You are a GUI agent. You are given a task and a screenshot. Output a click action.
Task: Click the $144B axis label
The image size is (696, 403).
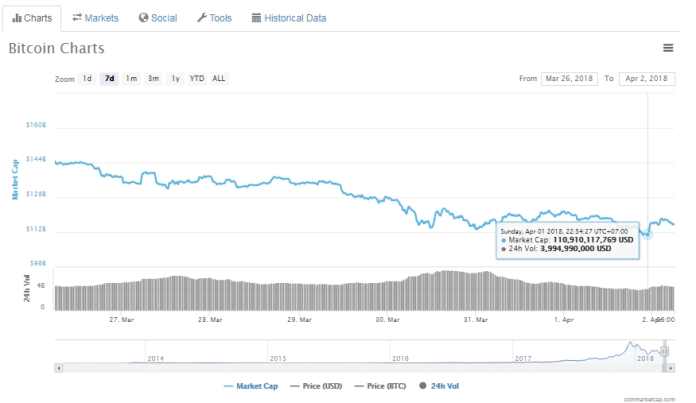click(36, 159)
